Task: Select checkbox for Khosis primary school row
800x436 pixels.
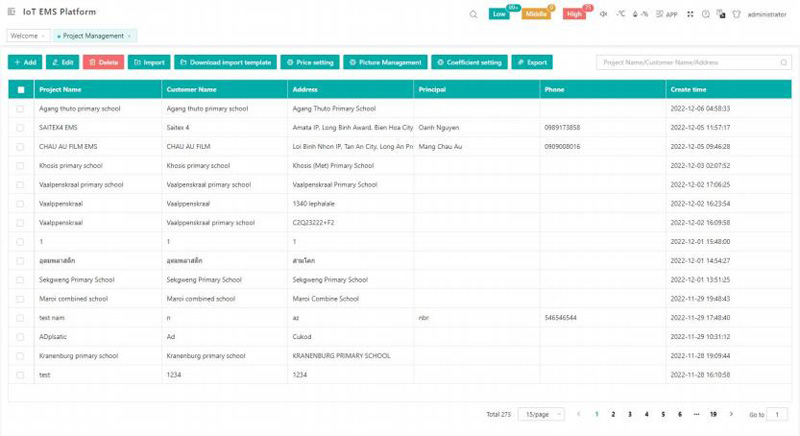Action: pos(21,165)
